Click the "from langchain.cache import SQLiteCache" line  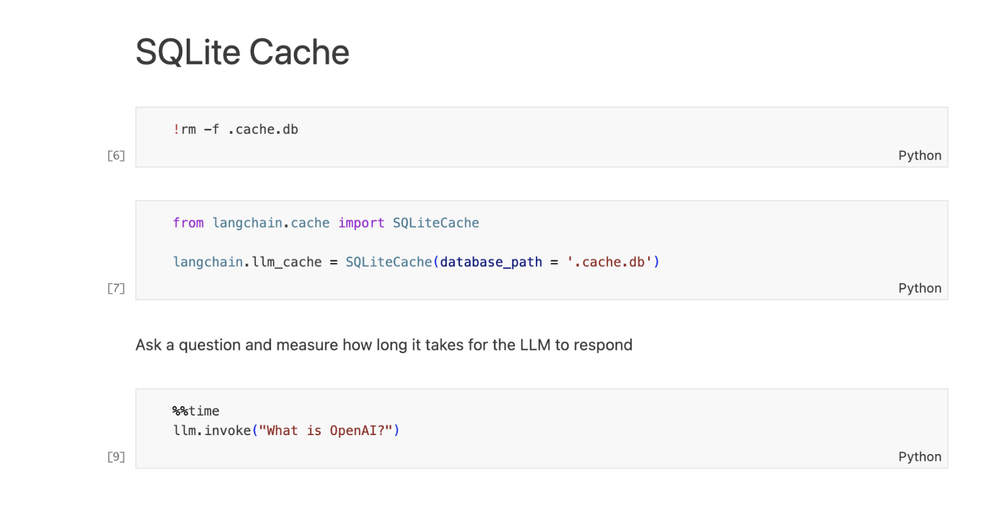(325, 223)
